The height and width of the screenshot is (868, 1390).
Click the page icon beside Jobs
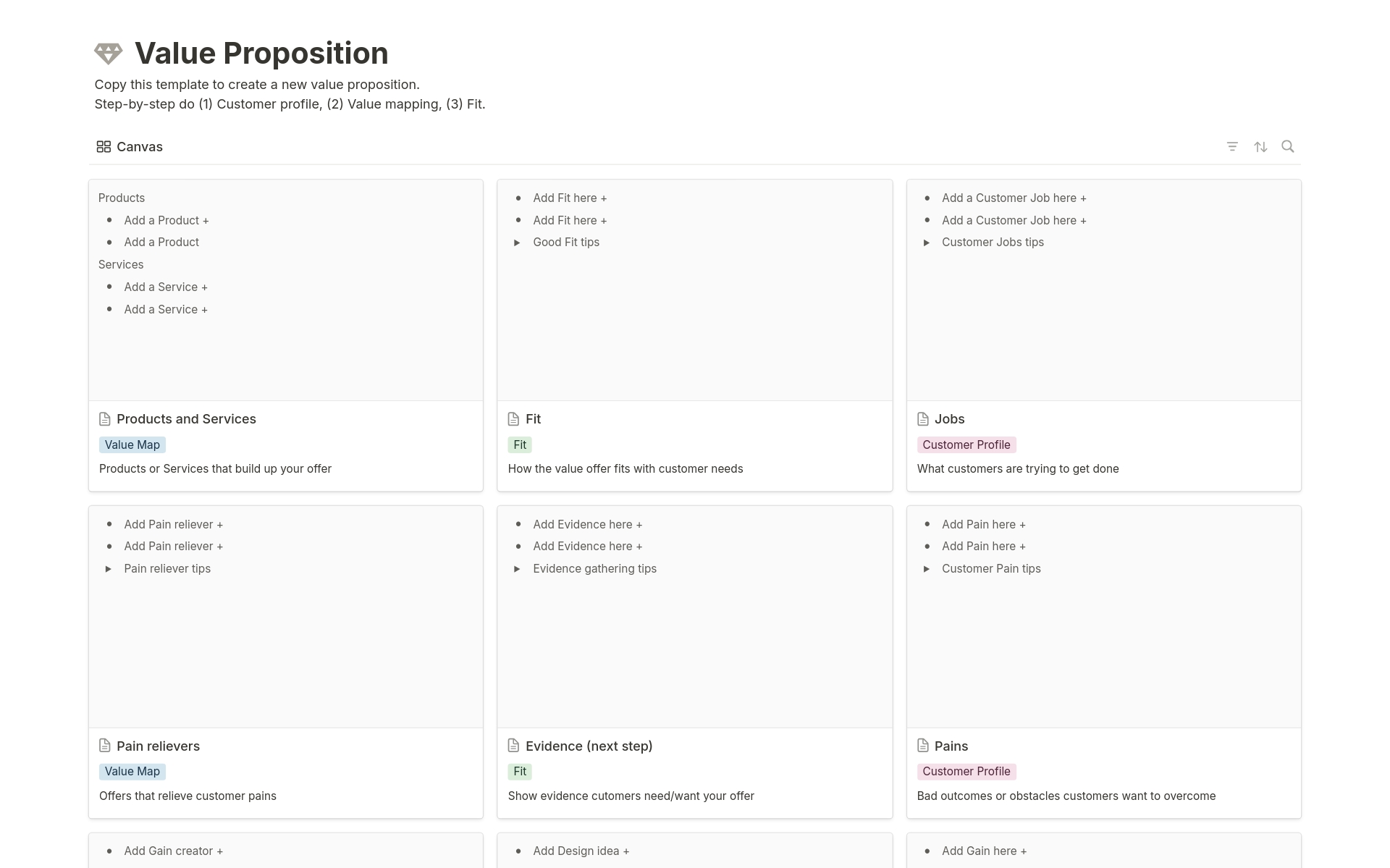[923, 419]
